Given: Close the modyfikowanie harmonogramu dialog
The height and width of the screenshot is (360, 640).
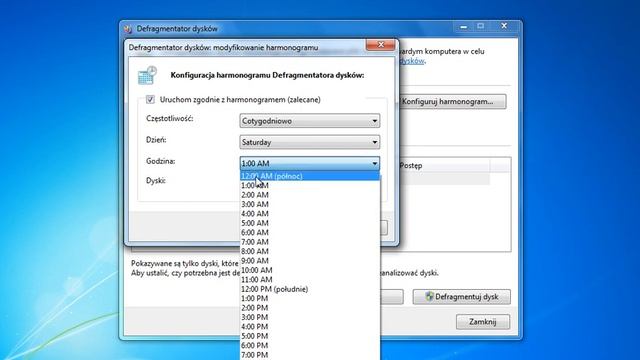Looking at the screenshot, I should 380,44.
